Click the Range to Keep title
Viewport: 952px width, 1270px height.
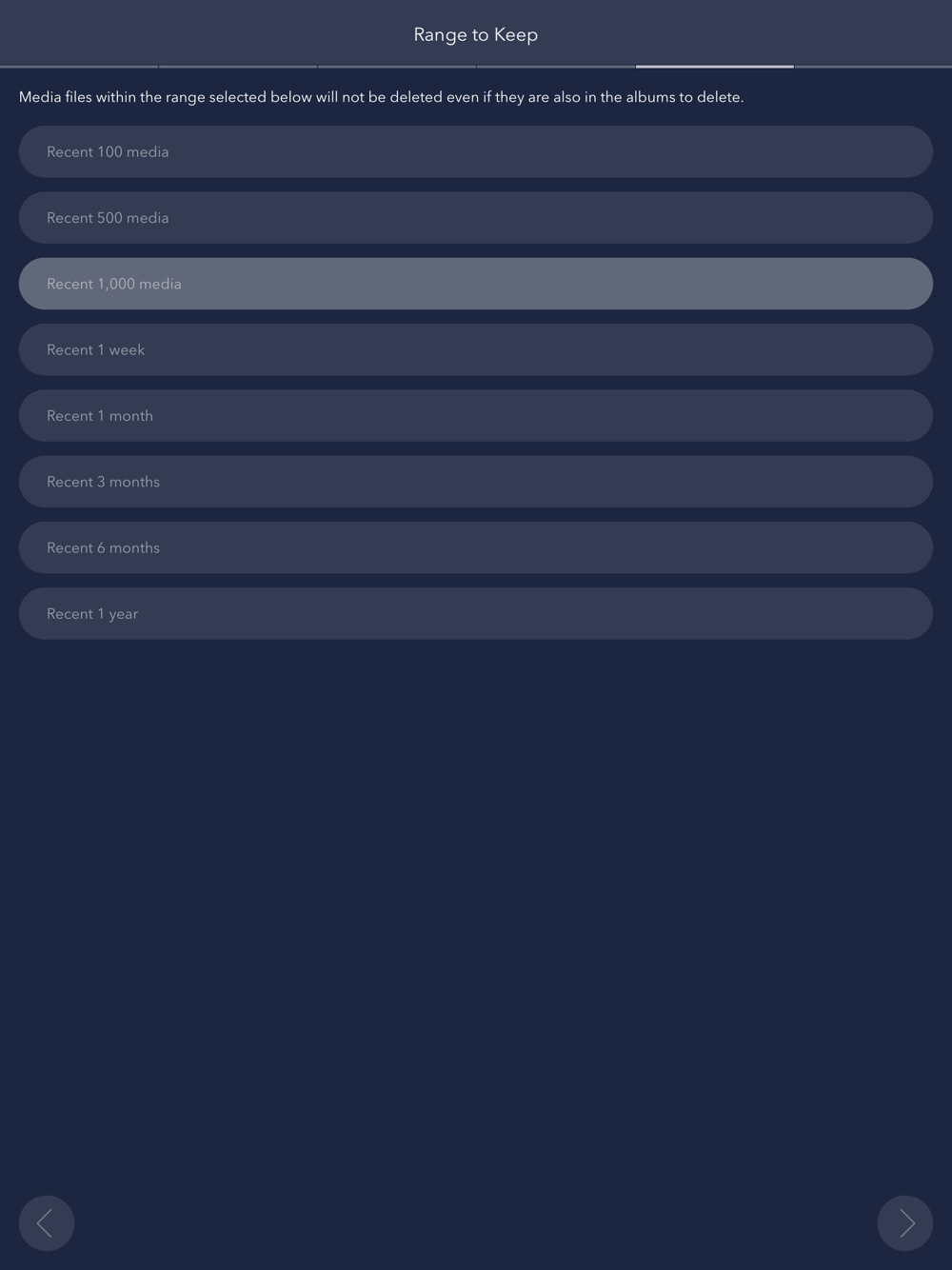476,34
